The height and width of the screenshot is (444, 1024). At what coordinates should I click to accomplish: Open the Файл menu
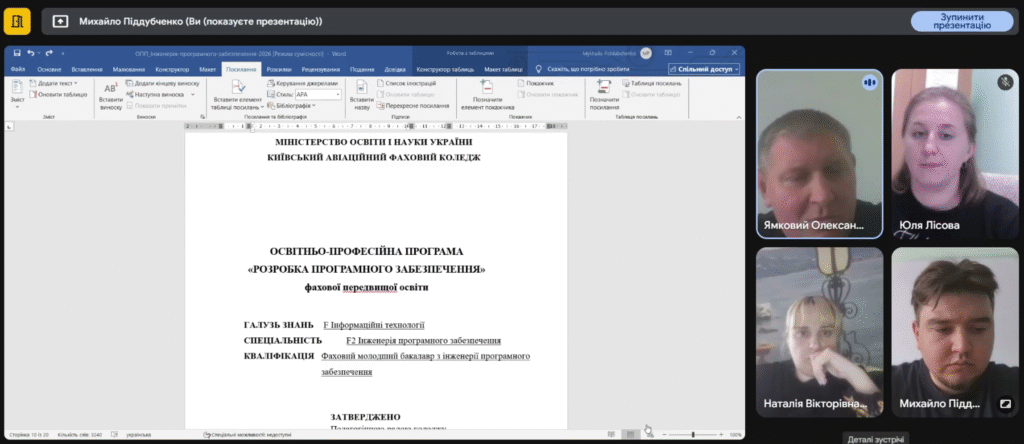(18, 69)
